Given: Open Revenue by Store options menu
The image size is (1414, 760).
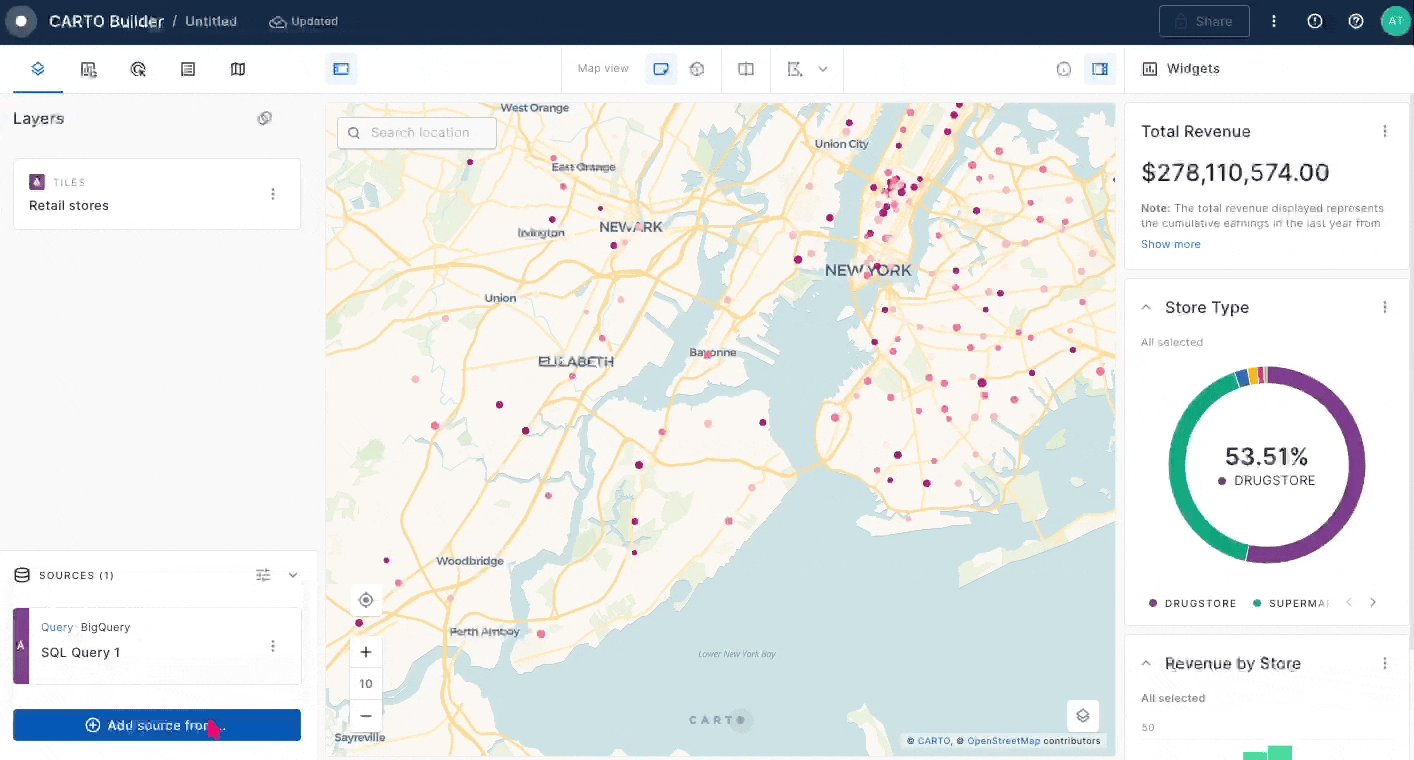Looking at the screenshot, I should point(1385,663).
